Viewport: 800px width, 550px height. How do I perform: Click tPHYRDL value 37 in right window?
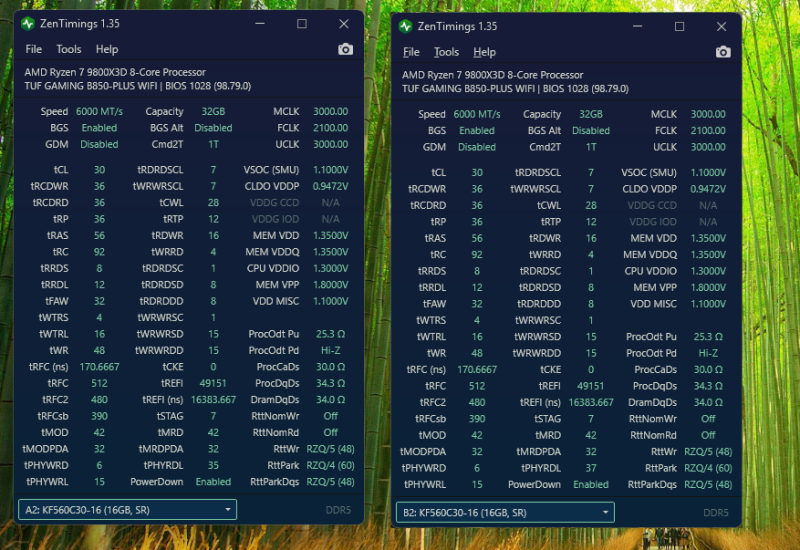pos(591,468)
